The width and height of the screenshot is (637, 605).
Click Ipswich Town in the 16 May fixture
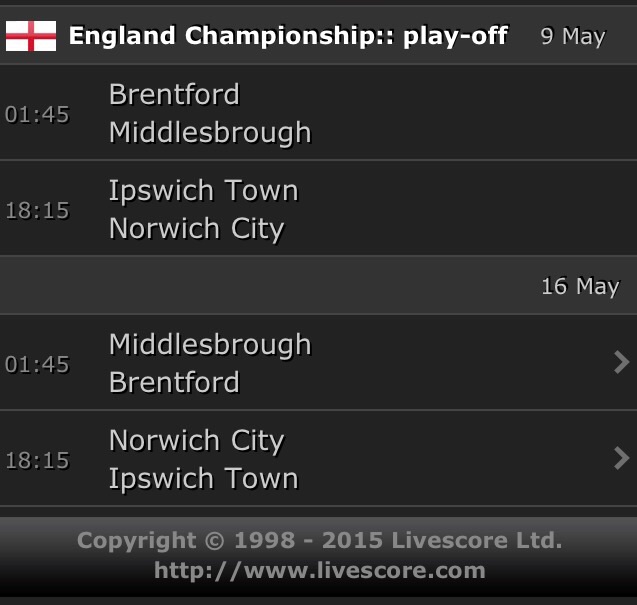click(203, 479)
